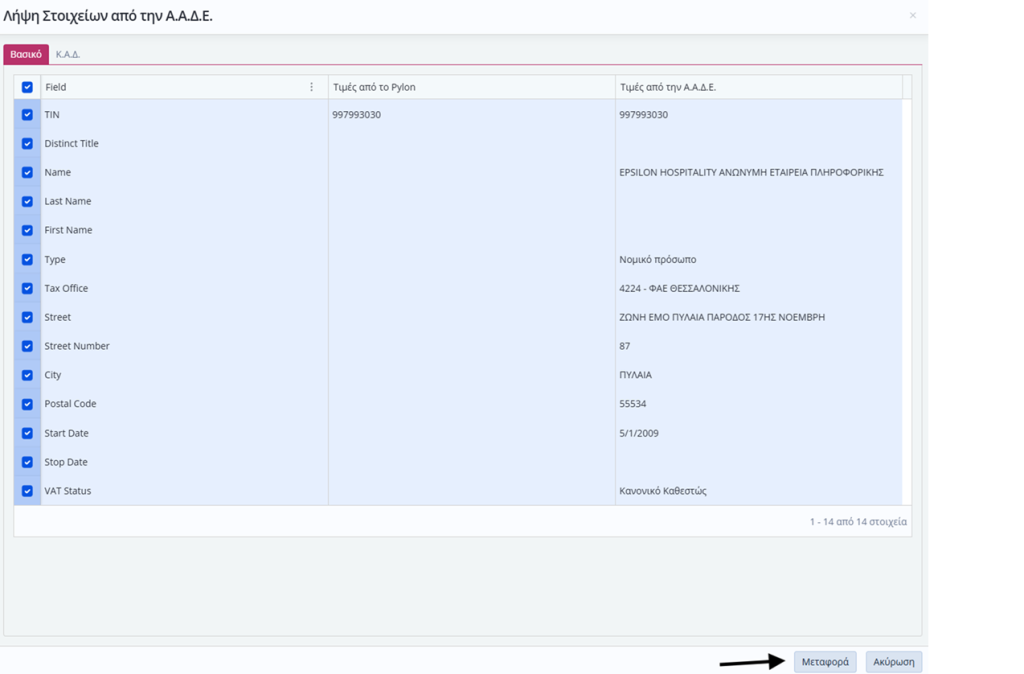This screenshot has height=674, width=1024.
Task: Close the Λήψη Στοιχείων dialog
Action: tap(912, 16)
